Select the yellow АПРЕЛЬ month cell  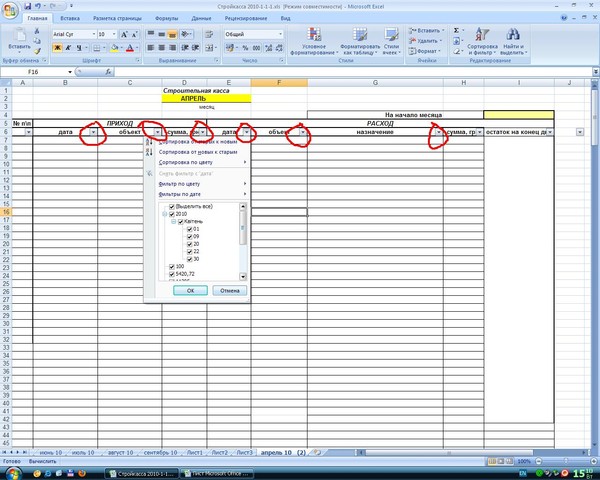click(x=206, y=98)
